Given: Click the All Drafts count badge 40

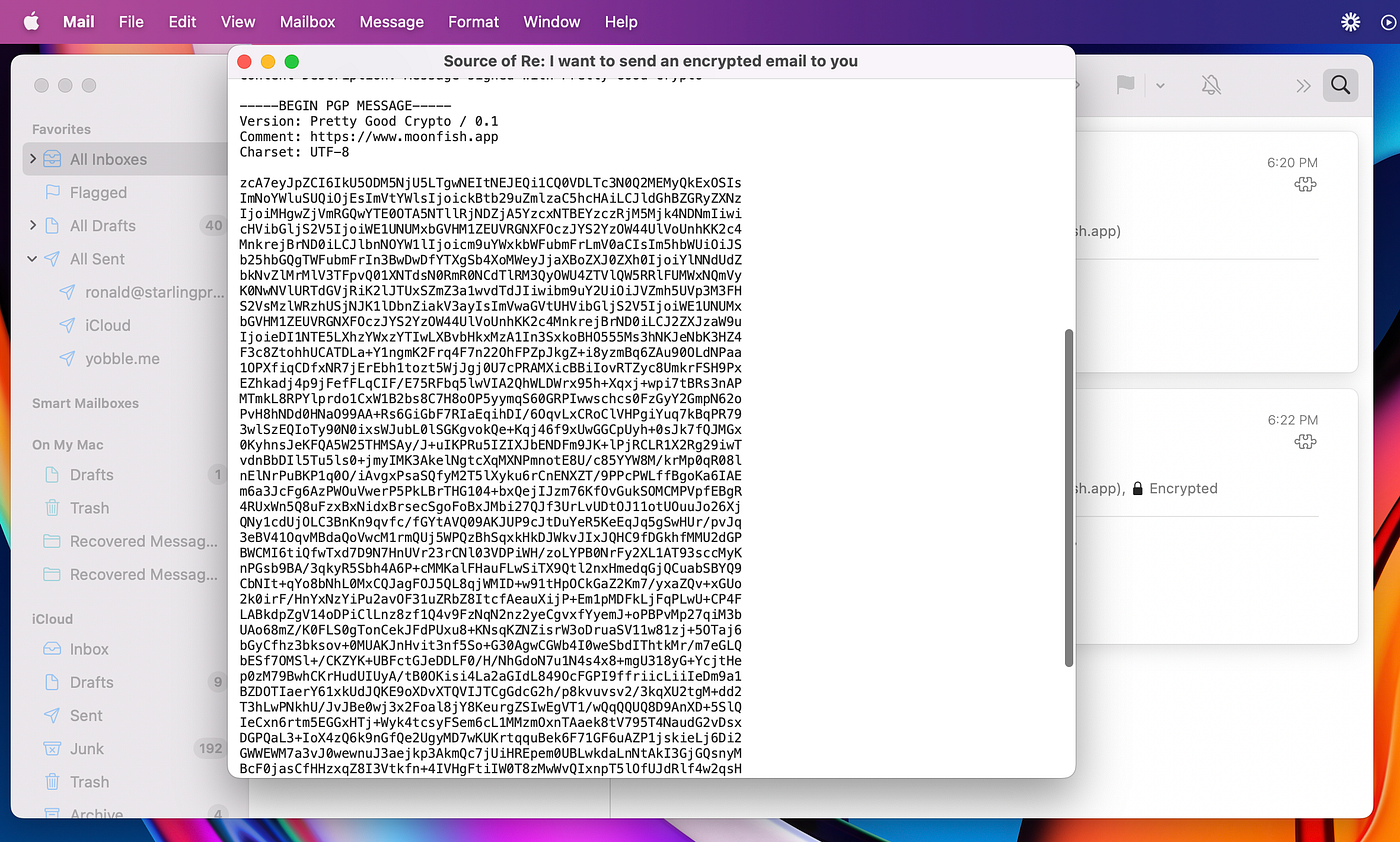Looking at the screenshot, I should point(213,226).
